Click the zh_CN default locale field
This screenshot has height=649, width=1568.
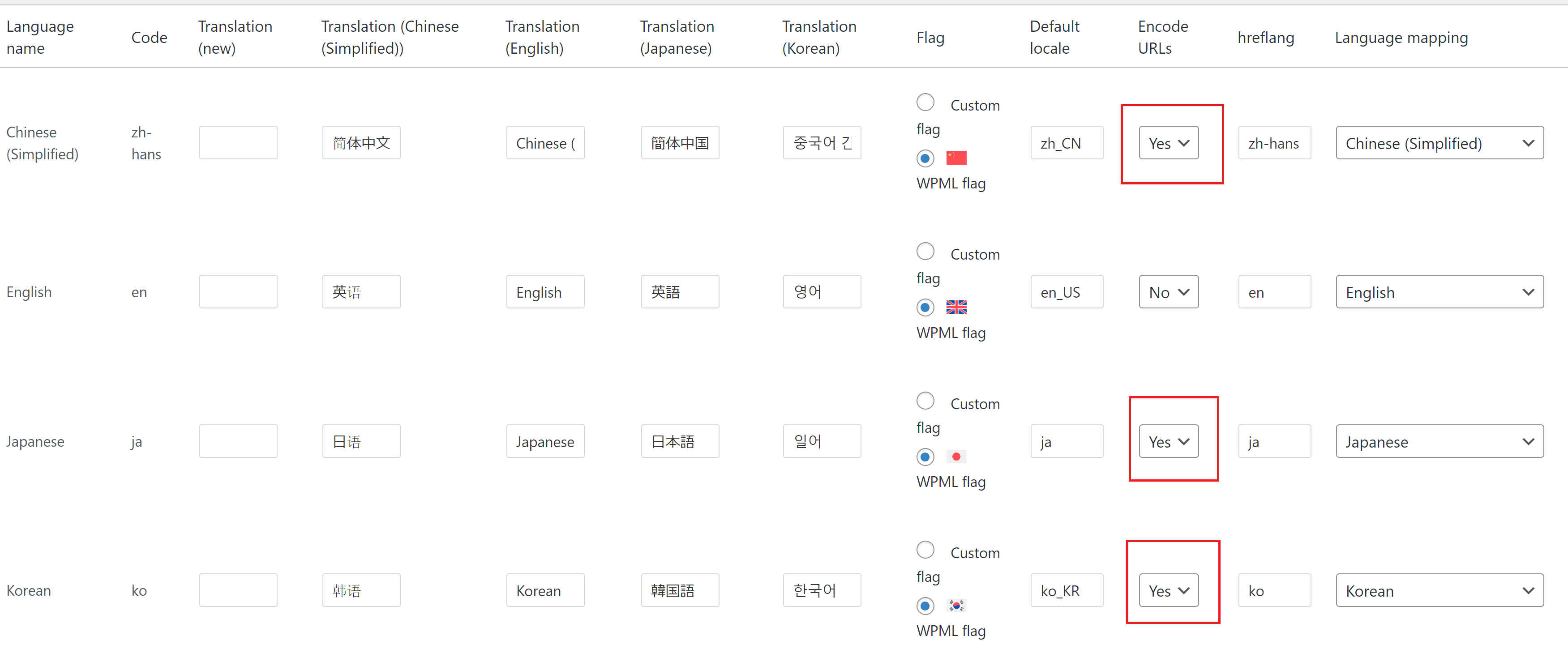click(x=1067, y=143)
